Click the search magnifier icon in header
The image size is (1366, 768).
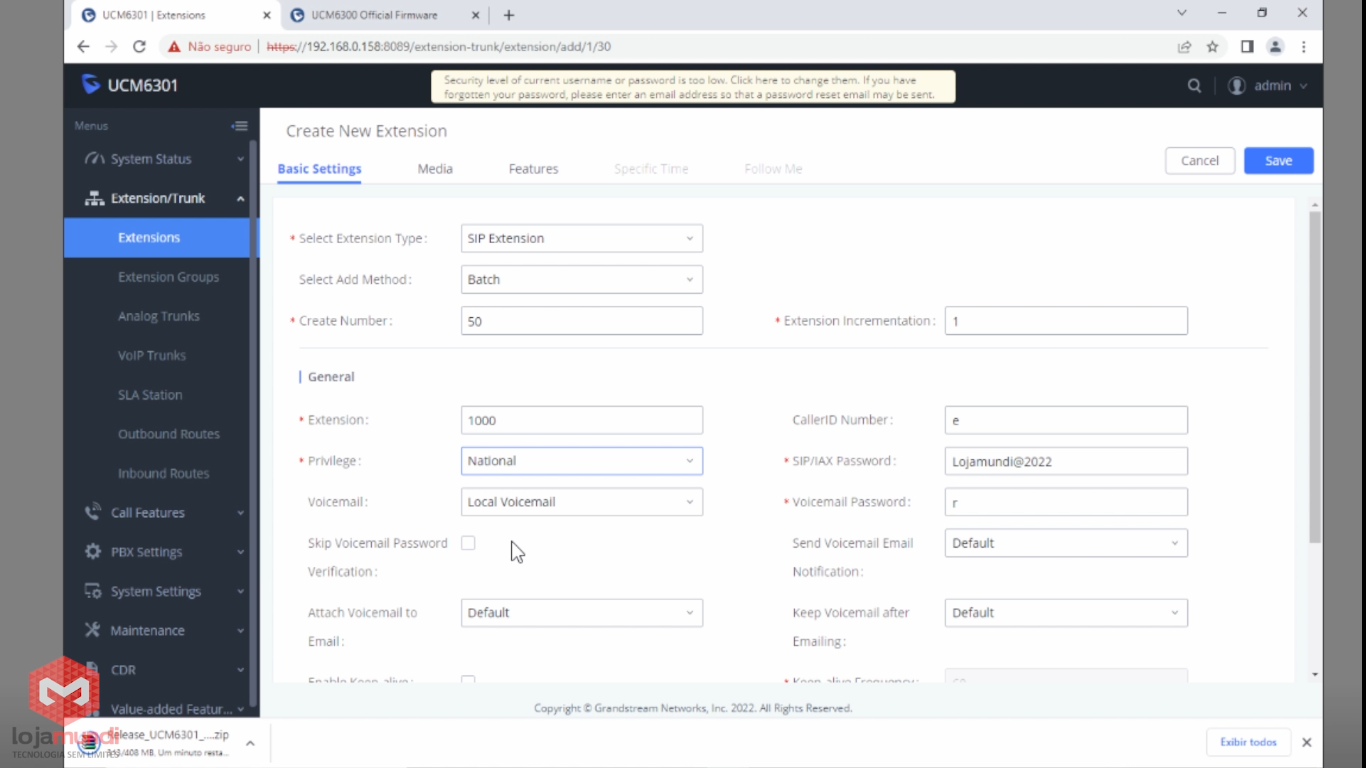pyautogui.click(x=1194, y=86)
